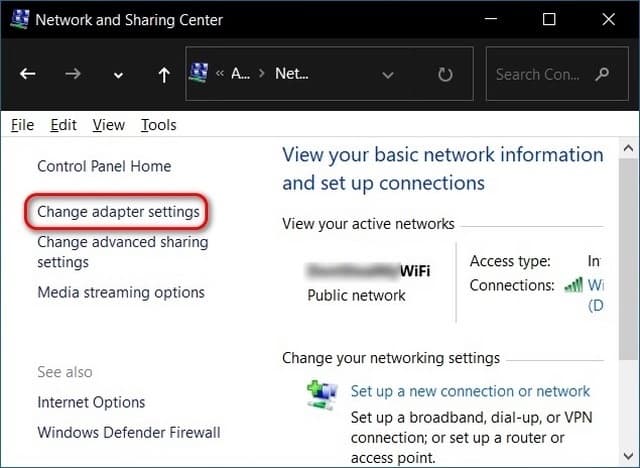Click the search magnifier icon
Screen dimensions: 640x468
point(602,74)
